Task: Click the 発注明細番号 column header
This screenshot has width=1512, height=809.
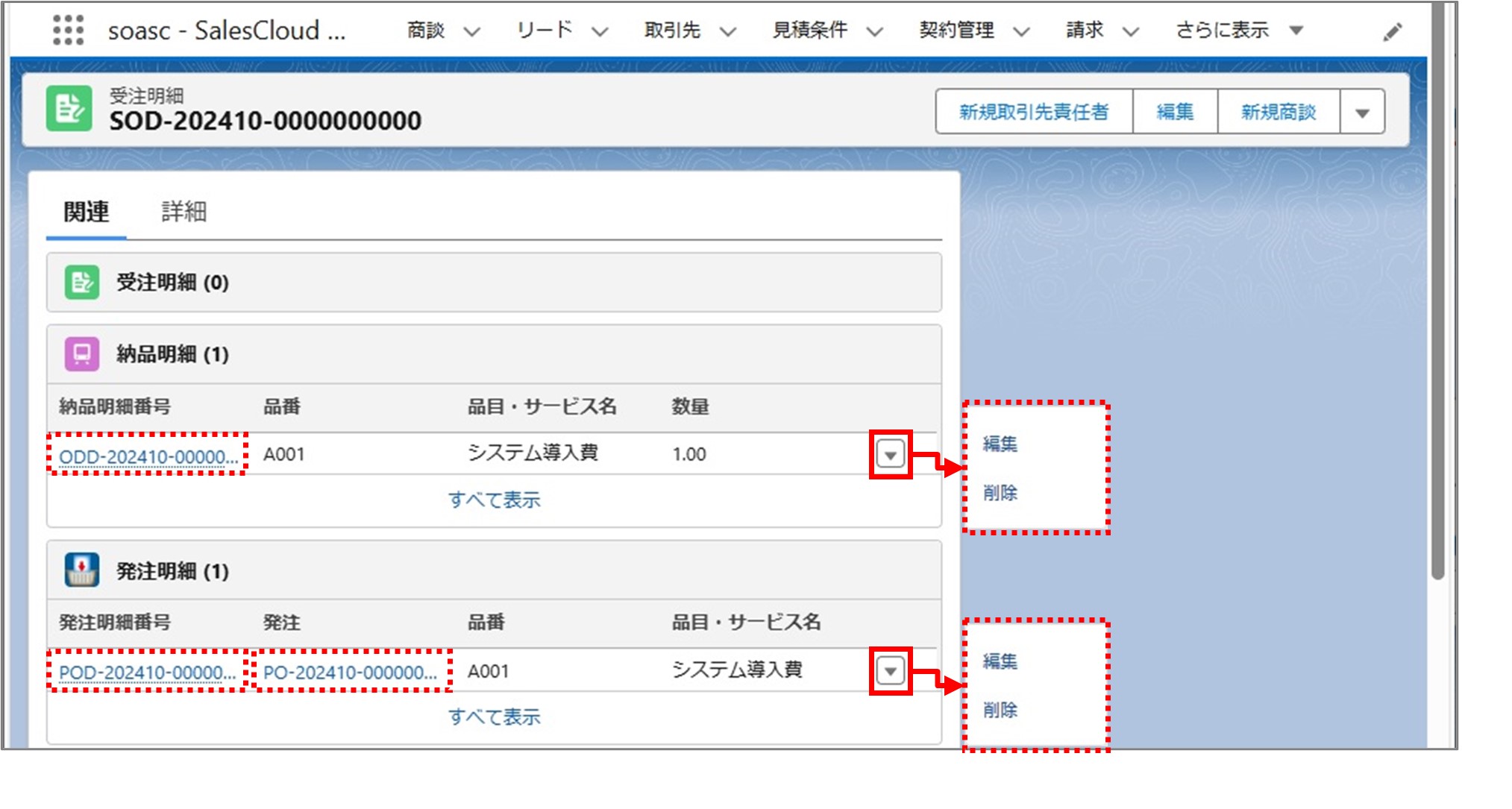Action: (x=115, y=622)
